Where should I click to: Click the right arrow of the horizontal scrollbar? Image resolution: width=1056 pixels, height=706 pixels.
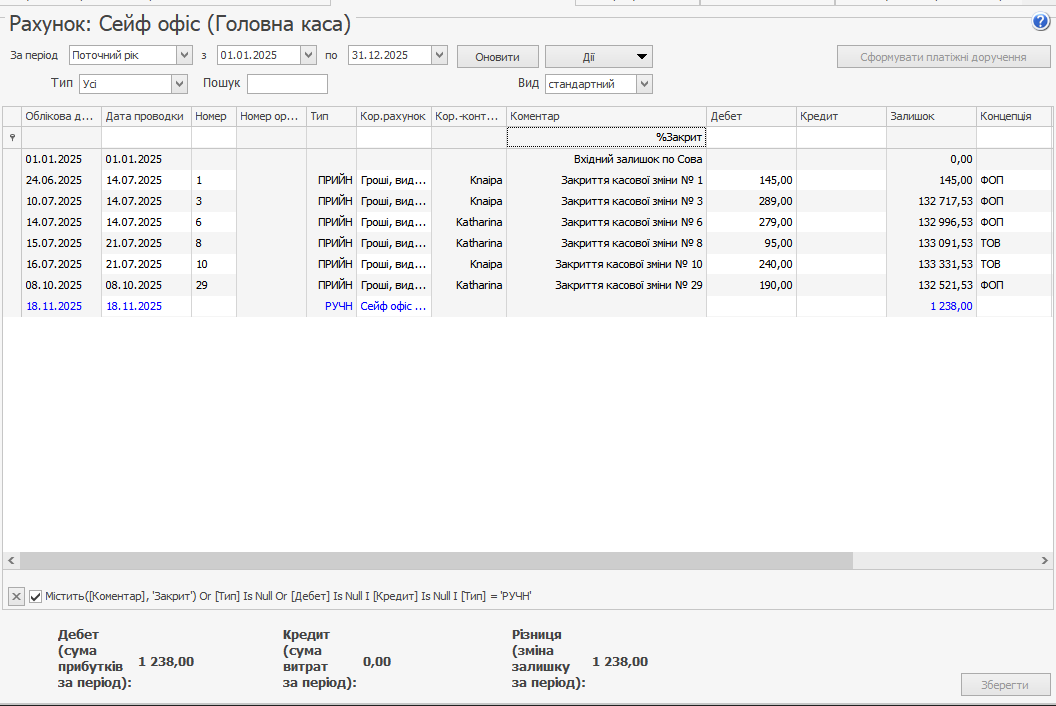pyautogui.click(x=1045, y=561)
